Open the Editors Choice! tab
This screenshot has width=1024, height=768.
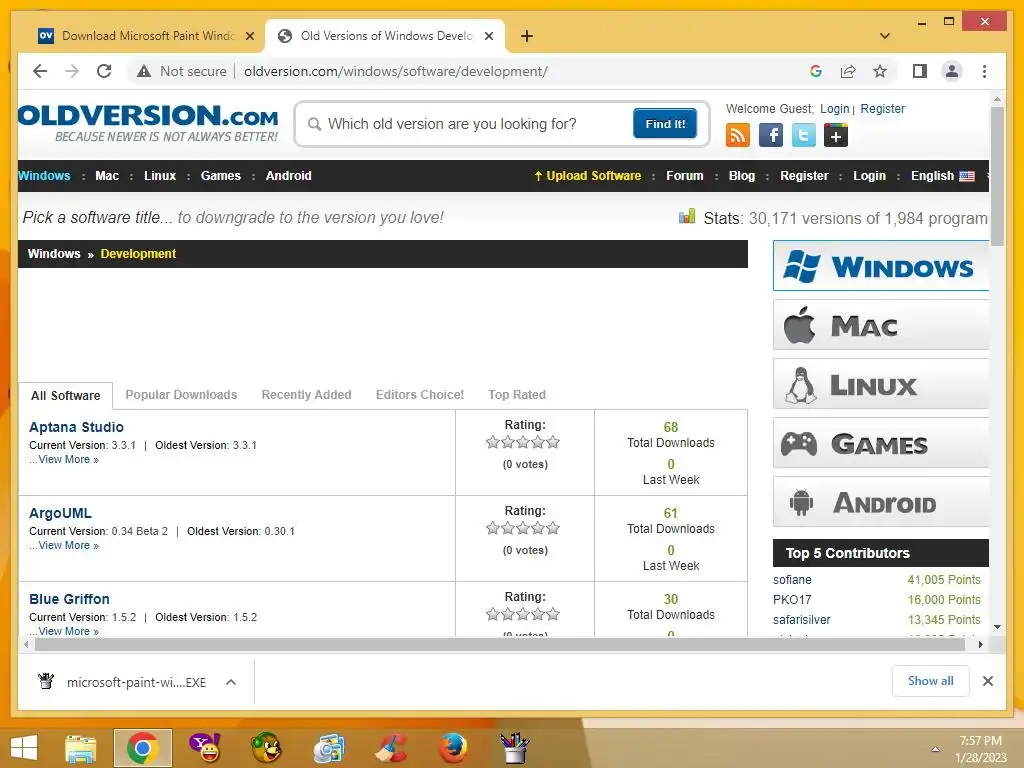click(x=420, y=394)
